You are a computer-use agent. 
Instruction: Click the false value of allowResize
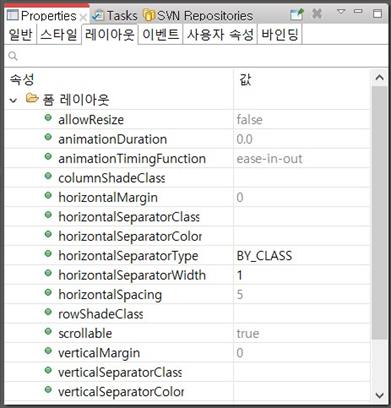click(x=250, y=120)
